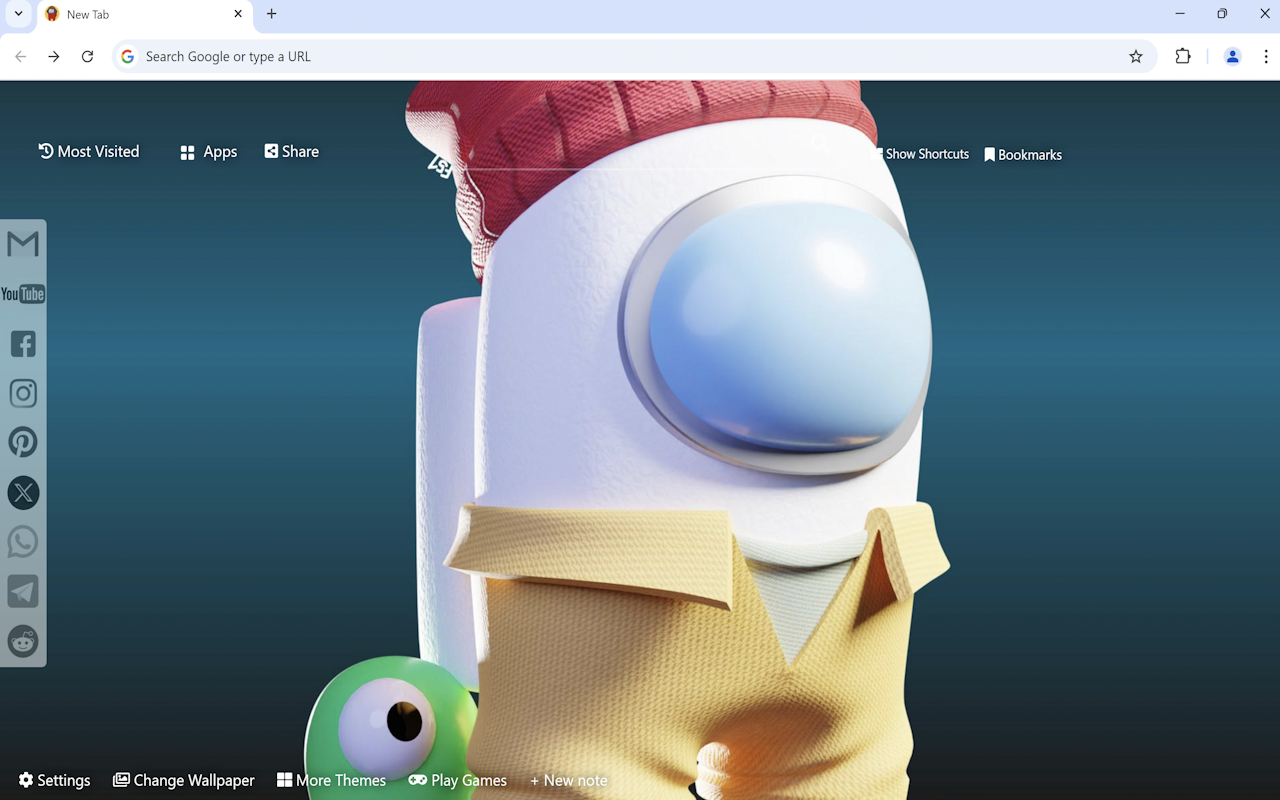Open the Apps menu

coord(208,152)
